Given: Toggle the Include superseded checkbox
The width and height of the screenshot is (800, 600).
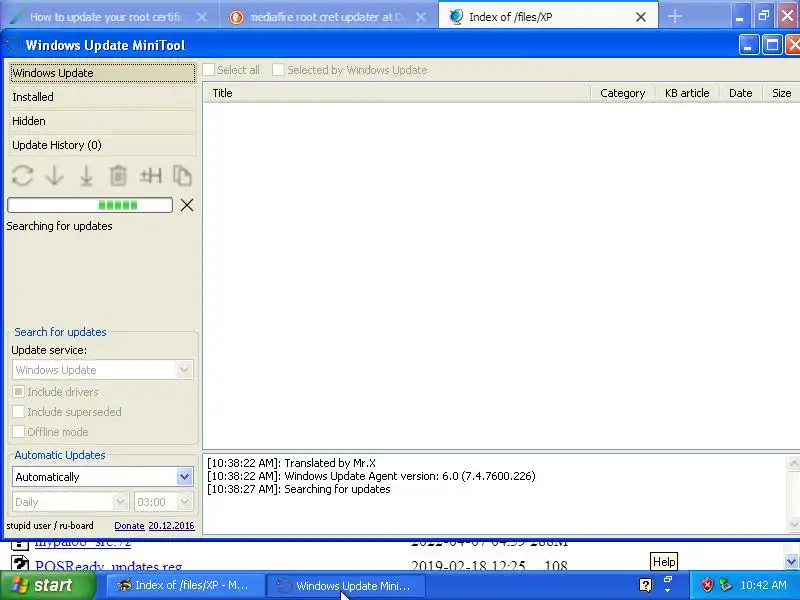Looking at the screenshot, I should pos(18,412).
